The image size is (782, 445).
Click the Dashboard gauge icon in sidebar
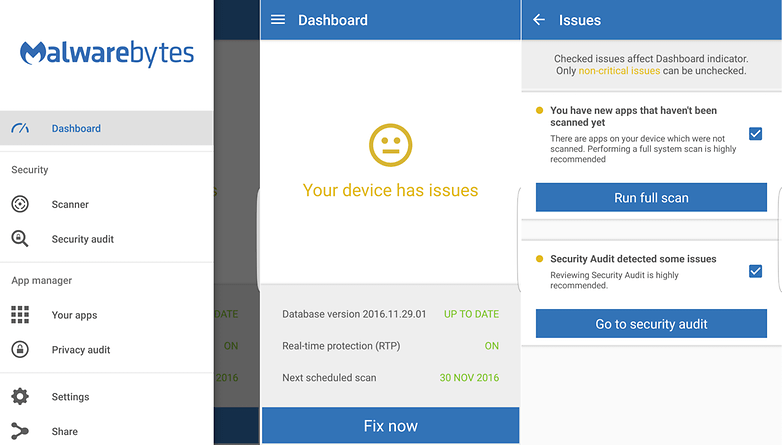click(x=20, y=128)
